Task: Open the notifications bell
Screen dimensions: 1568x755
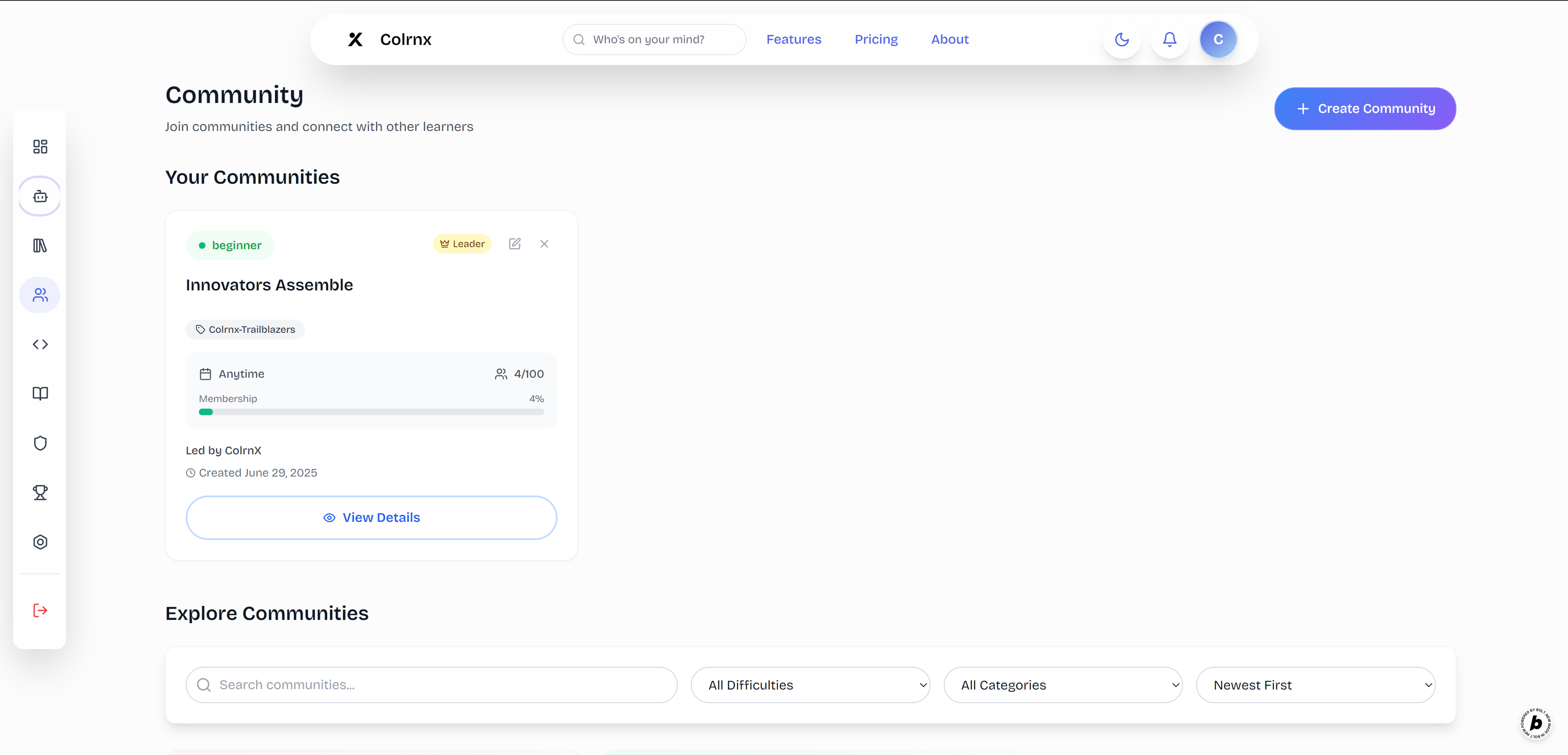Action: tap(1169, 40)
